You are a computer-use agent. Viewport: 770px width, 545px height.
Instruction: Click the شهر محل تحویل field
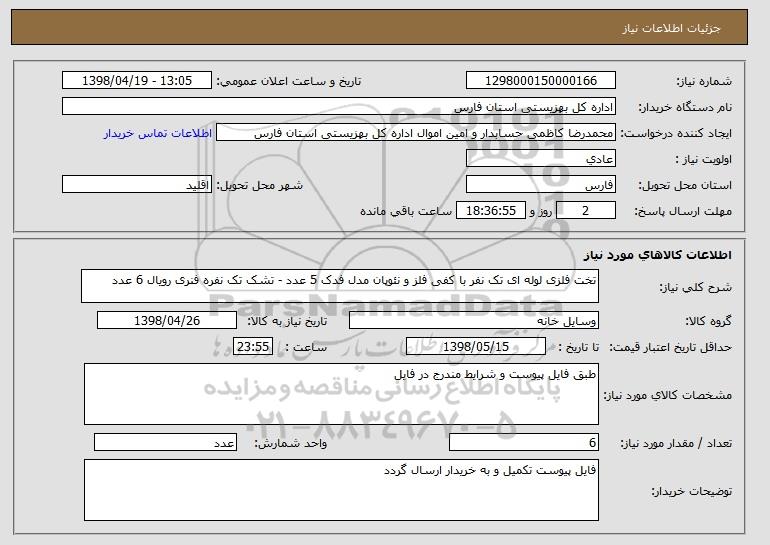tap(136, 185)
